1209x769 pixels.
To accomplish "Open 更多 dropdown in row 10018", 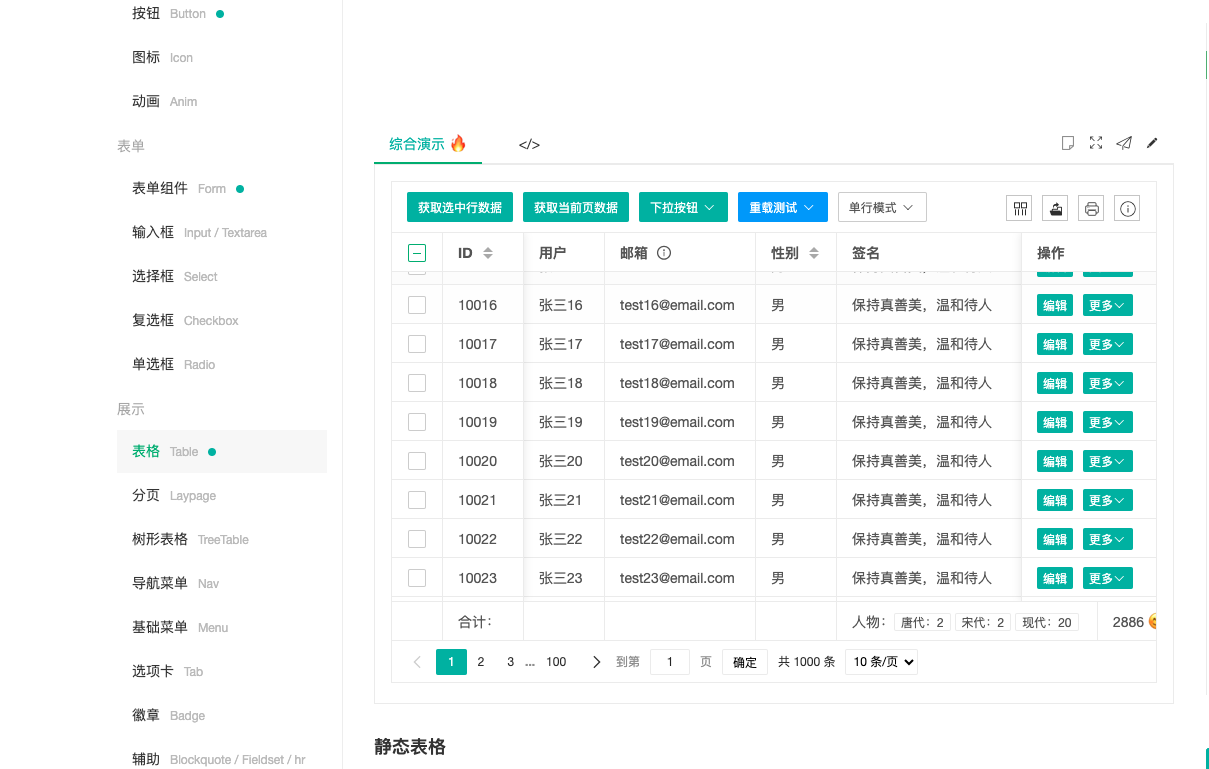I will coord(1108,383).
